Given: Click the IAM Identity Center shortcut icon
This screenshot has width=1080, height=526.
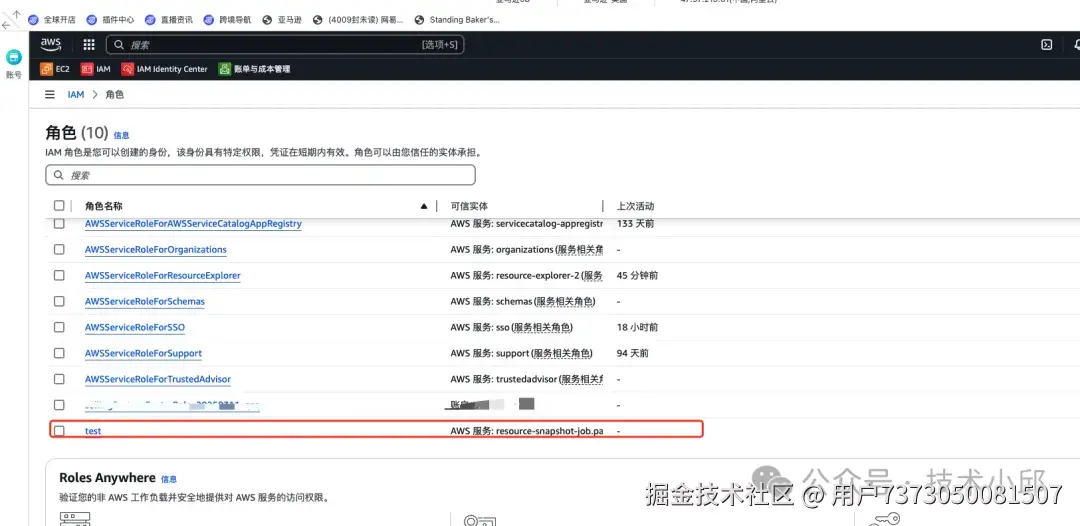Looking at the screenshot, I should click(127, 69).
